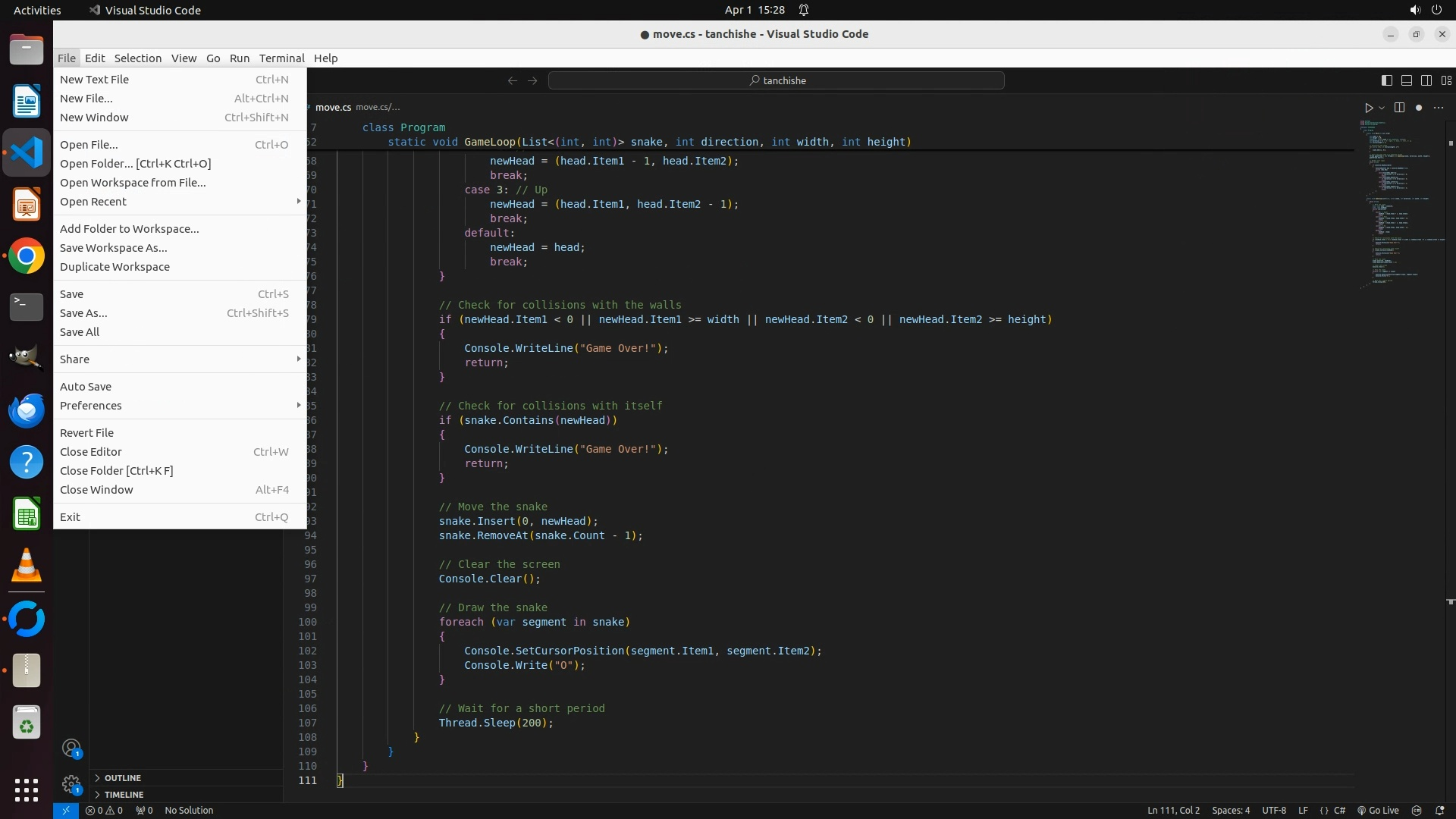Choose Save As... from File menu
The image size is (1456, 819).
click(83, 313)
